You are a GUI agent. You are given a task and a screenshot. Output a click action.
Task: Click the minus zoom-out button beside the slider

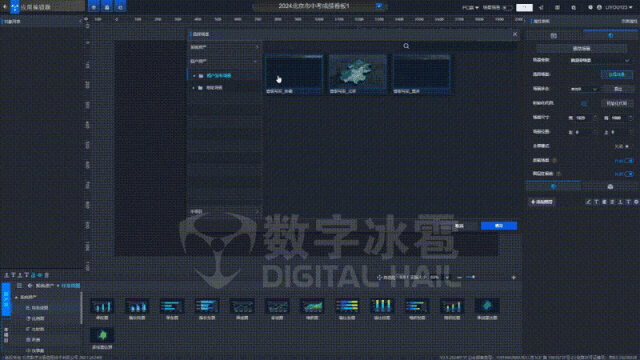click(x=459, y=278)
